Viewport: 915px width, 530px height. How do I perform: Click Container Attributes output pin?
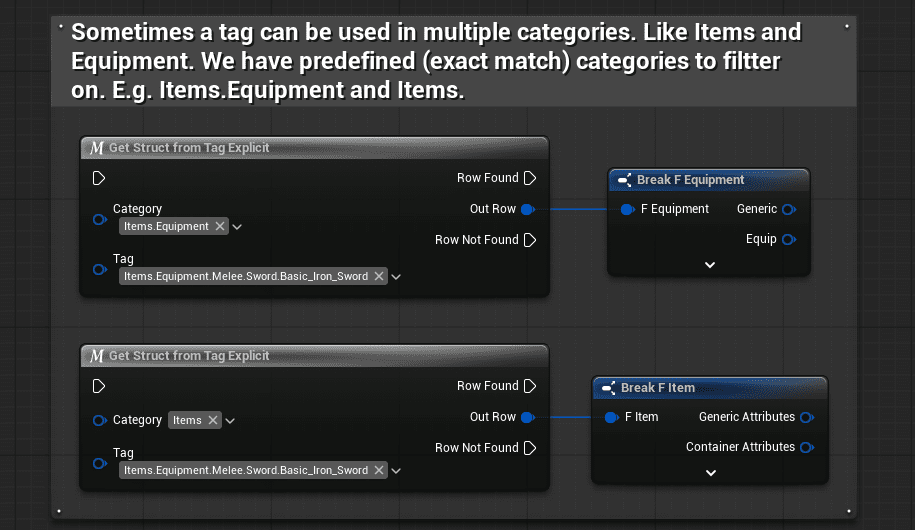point(807,447)
